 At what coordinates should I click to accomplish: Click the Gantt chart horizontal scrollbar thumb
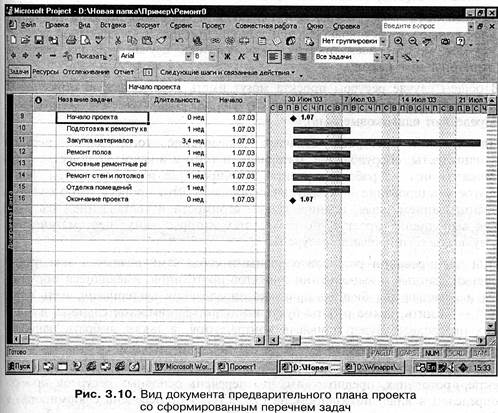[296, 340]
